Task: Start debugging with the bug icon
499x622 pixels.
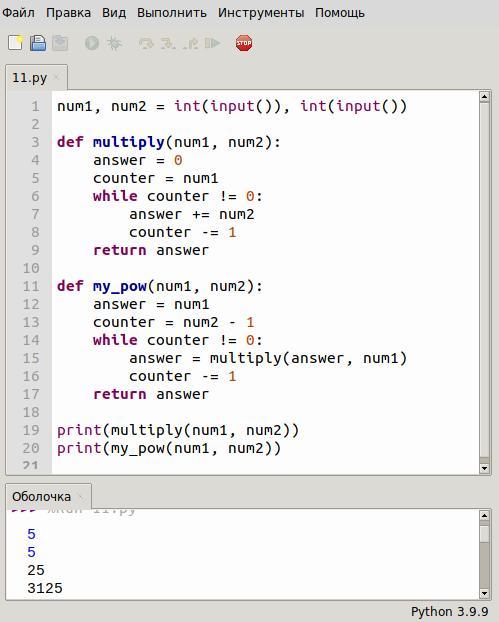Action: click(114, 43)
